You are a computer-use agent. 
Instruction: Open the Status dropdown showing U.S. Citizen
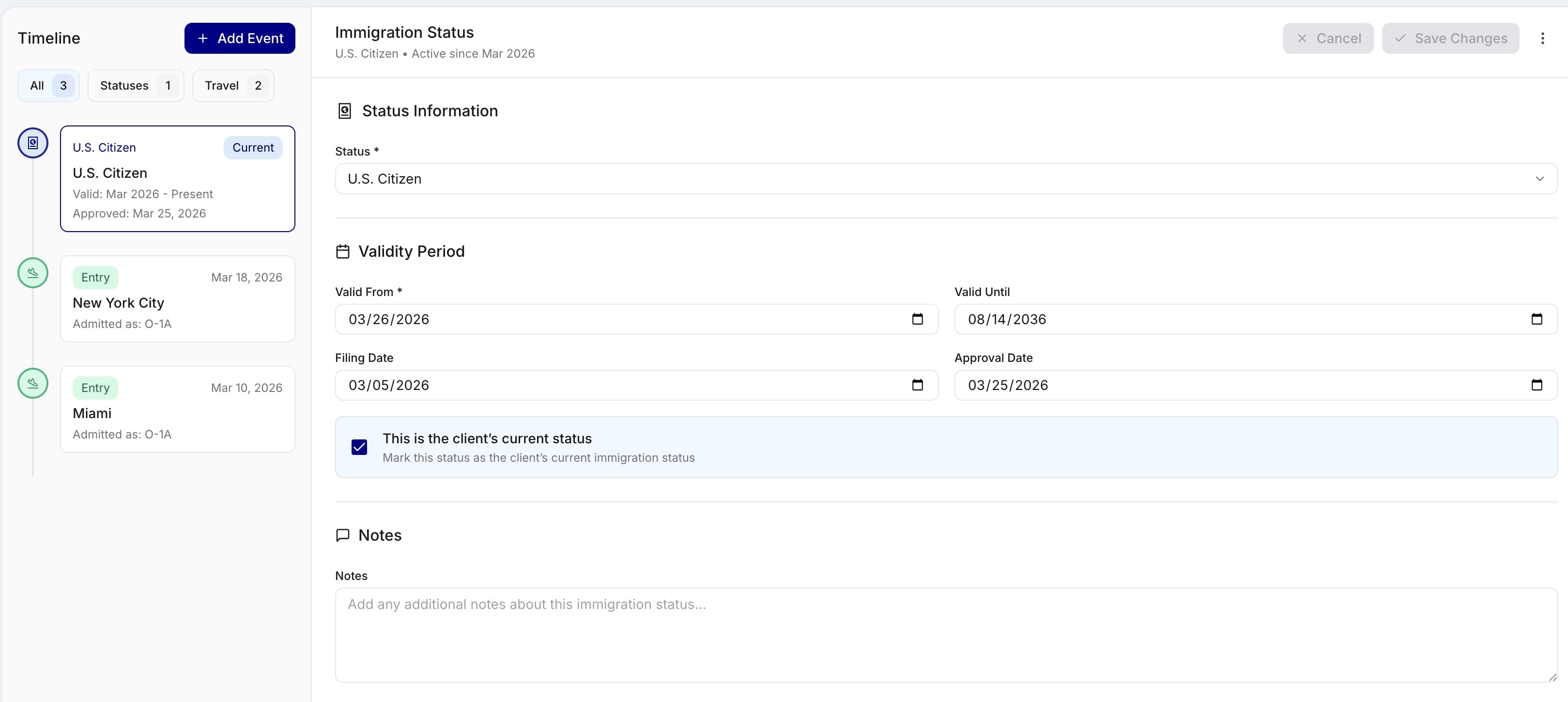click(x=1540, y=178)
